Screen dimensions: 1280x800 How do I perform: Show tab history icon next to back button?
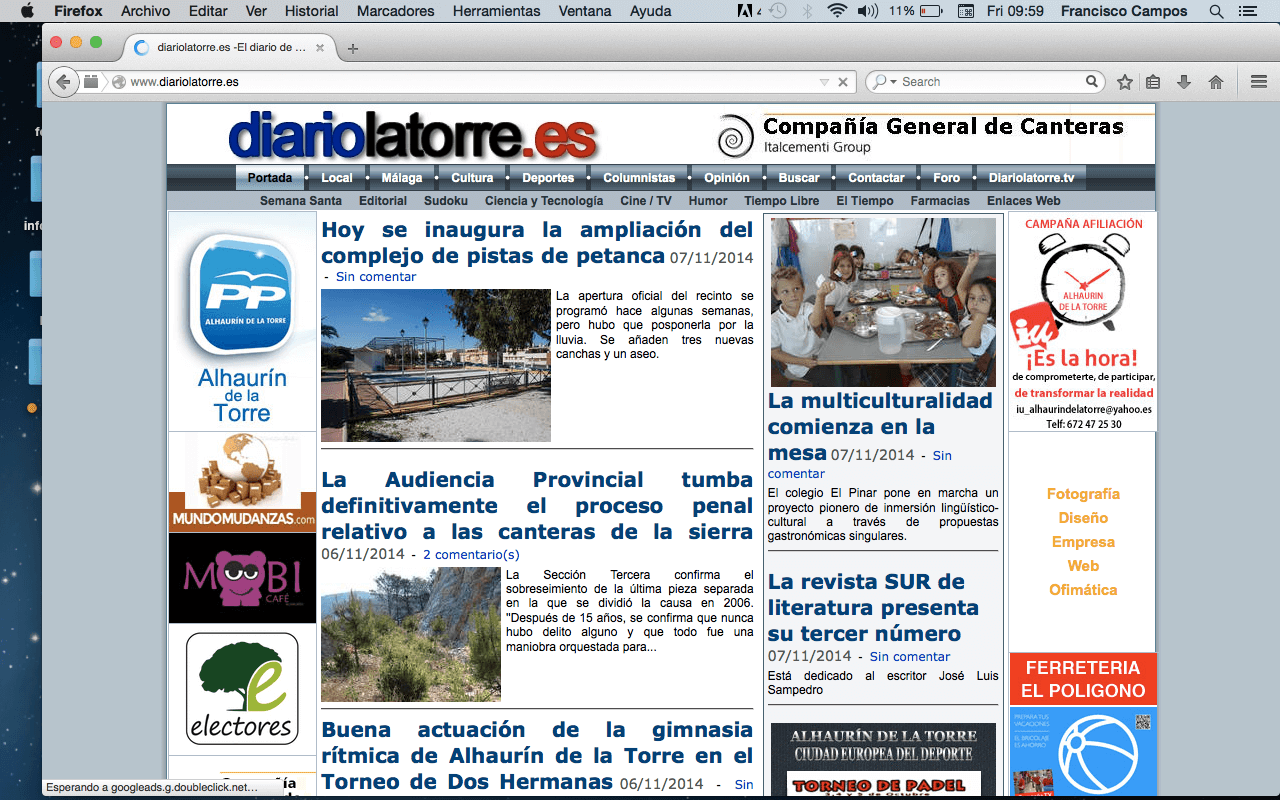click(x=91, y=82)
